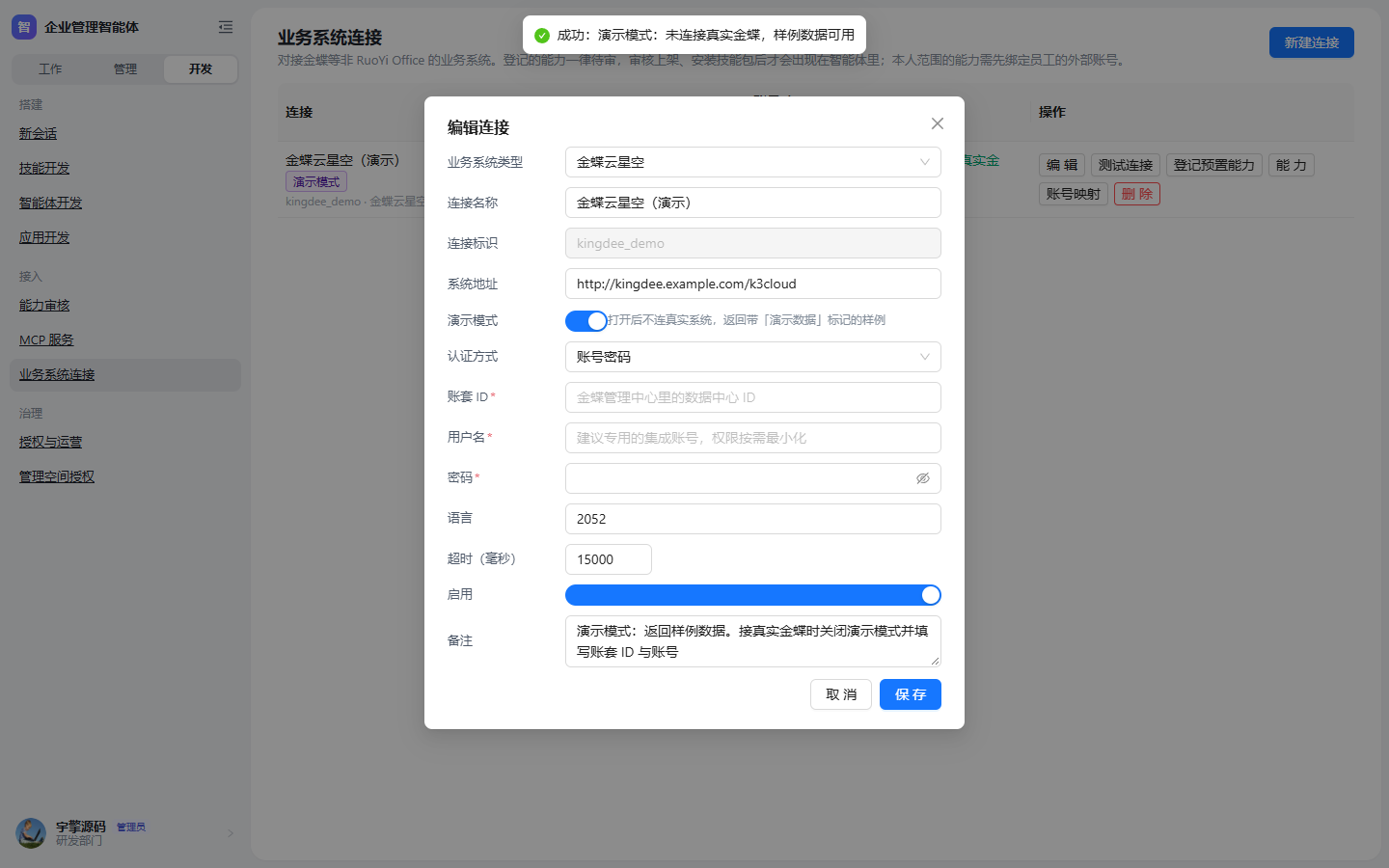This screenshot has width=1389, height=868.
Task: Select the 开发 tab
Action: [201, 69]
